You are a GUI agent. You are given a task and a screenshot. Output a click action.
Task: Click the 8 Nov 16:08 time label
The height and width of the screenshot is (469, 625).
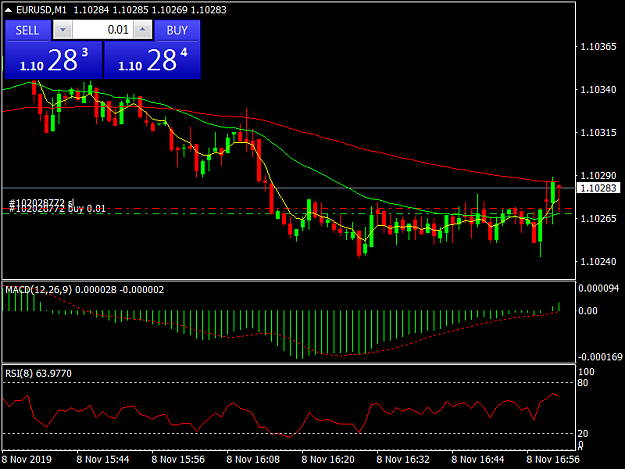pyautogui.click(x=253, y=459)
